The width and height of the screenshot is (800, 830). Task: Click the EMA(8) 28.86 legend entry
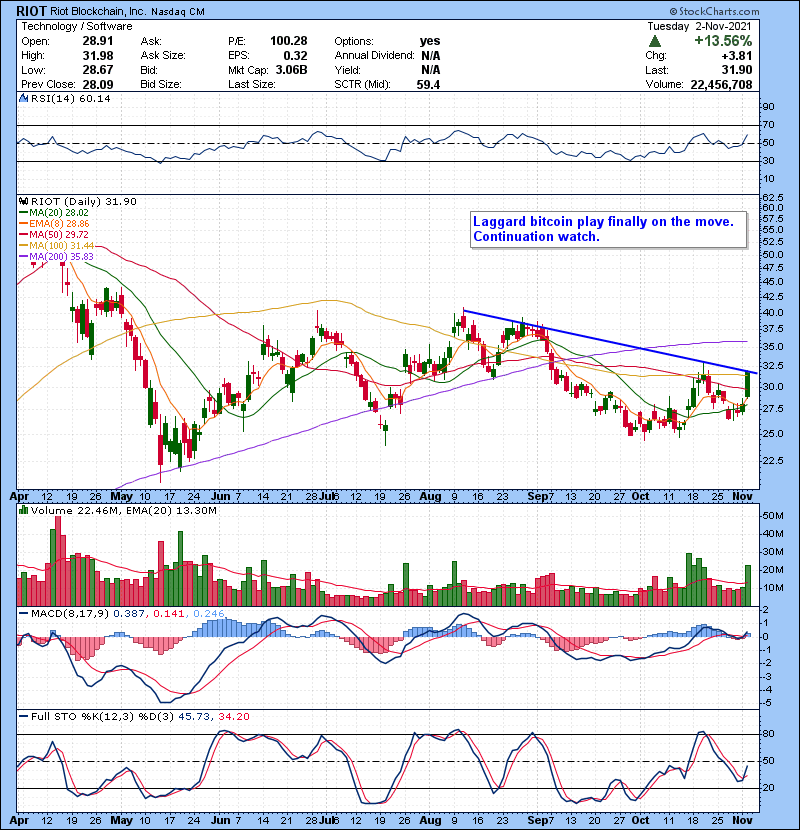(54, 223)
